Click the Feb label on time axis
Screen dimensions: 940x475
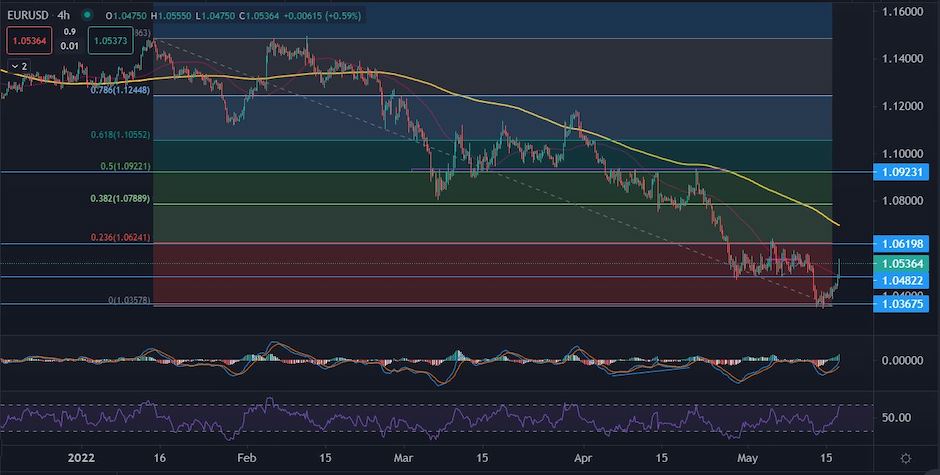point(246,458)
